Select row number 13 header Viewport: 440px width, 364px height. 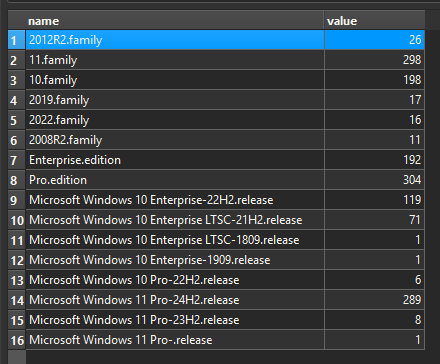pyautogui.click(x=16, y=280)
